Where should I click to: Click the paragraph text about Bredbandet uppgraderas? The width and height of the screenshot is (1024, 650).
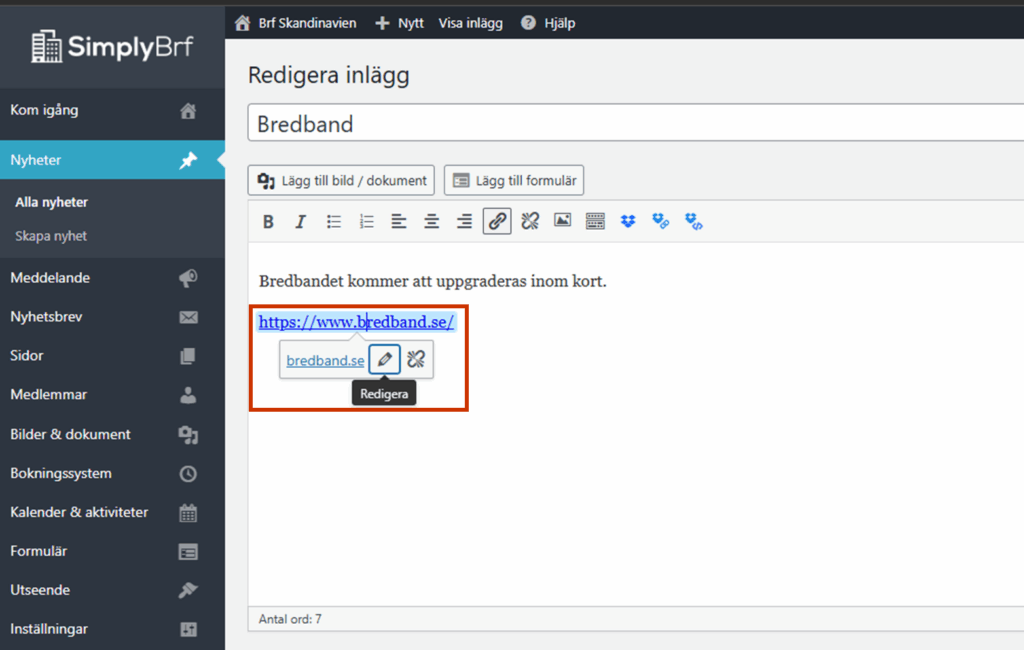pos(432,282)
